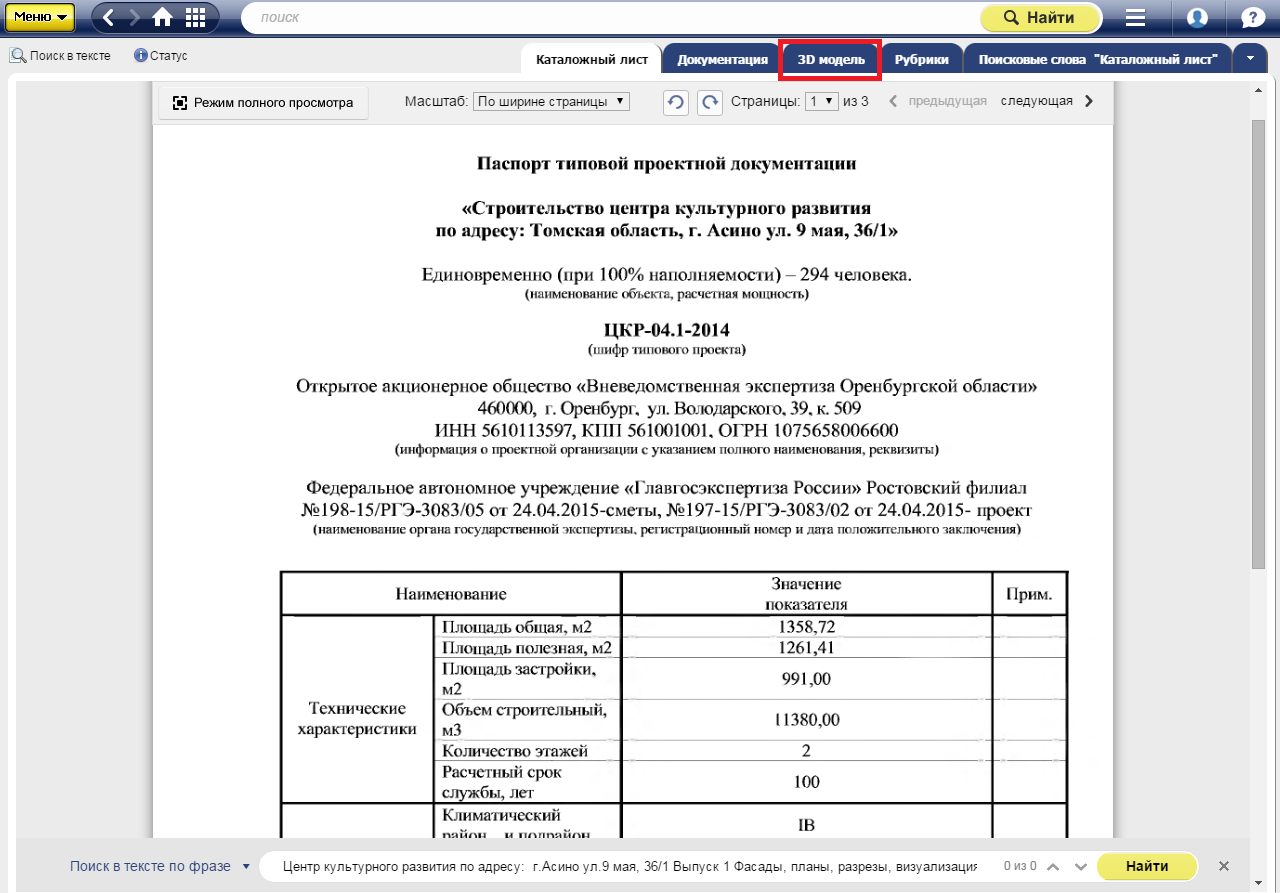Expand the yellow Меню dropdown
Viewport: 1280px width, 893px height.
pos(40,17)
